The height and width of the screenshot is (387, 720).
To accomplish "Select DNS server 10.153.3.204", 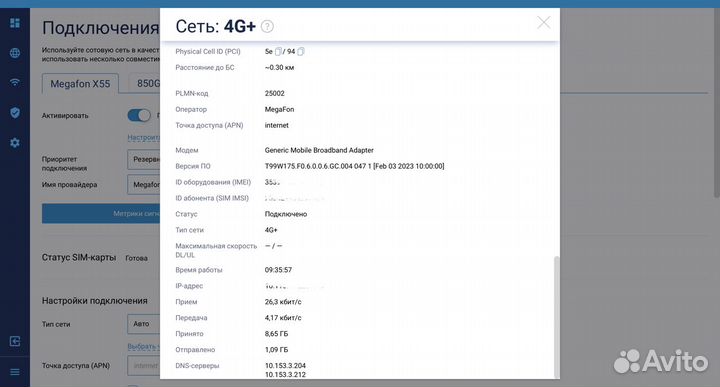I will (285, 366).
